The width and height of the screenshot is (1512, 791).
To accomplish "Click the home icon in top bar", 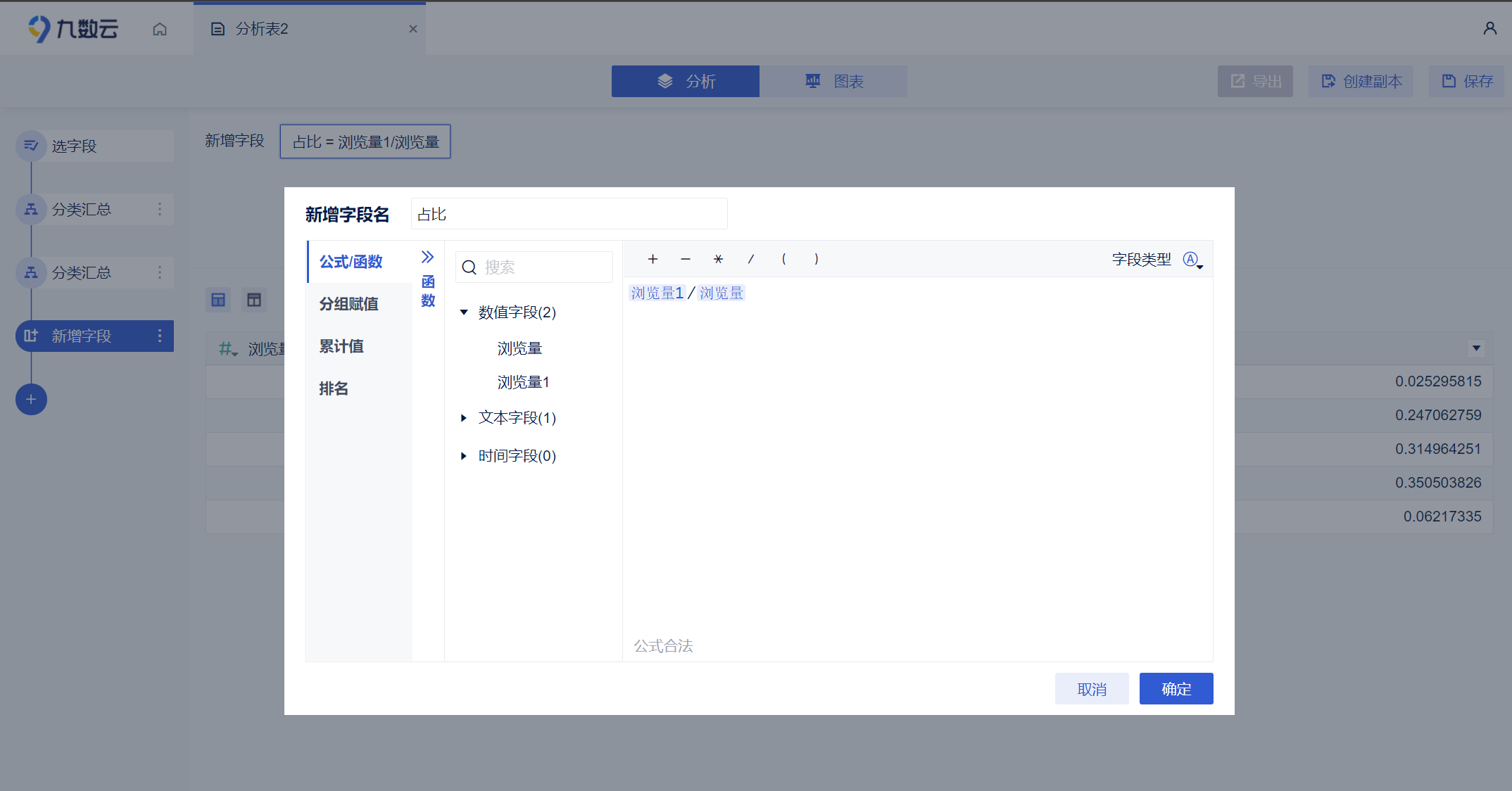I will click(x=160, y=29).
